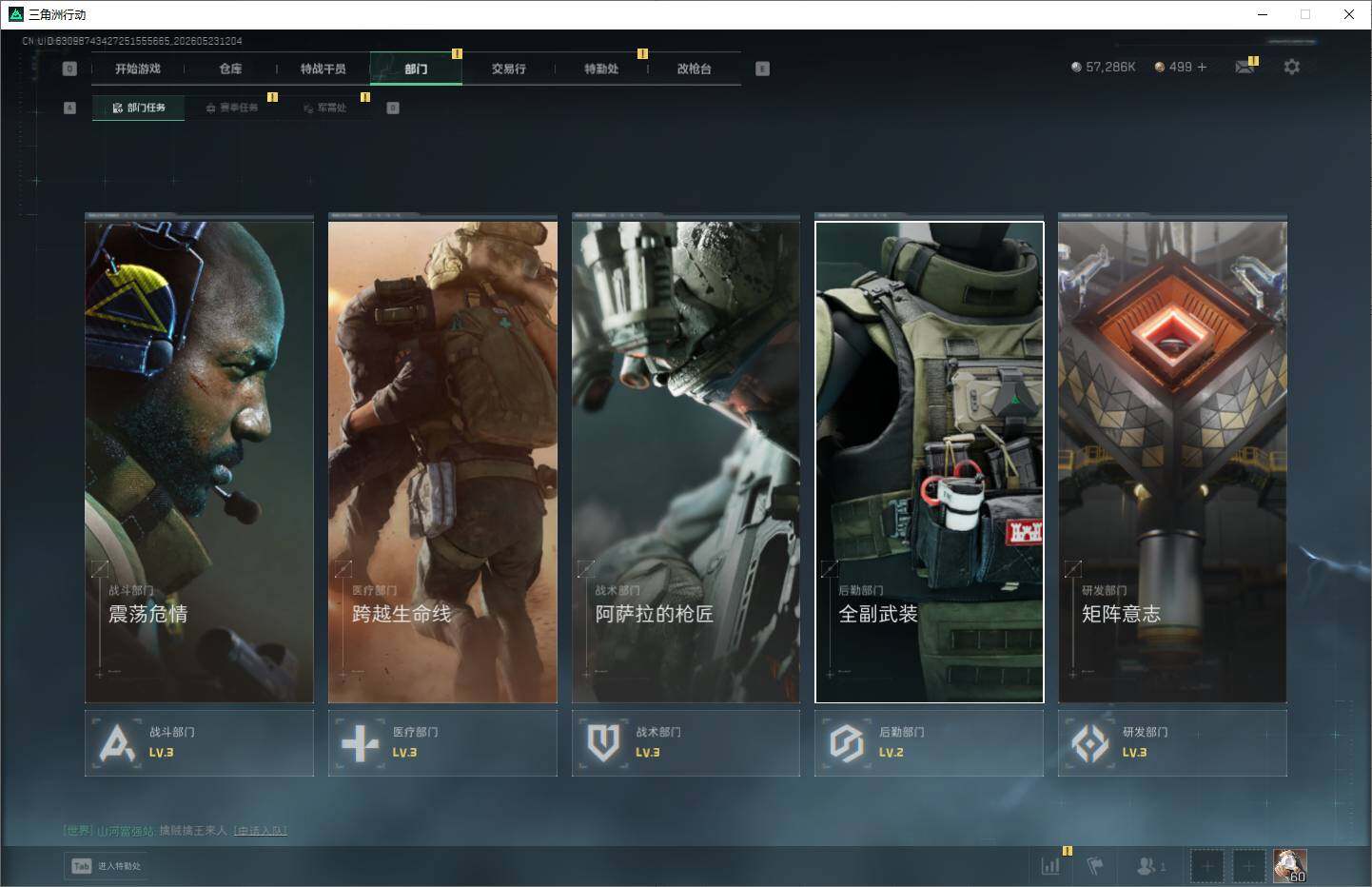Open the statistics bar chart icon
Image resolution: width=1372 pixels, height=887 pixels.
point(1050,866)
